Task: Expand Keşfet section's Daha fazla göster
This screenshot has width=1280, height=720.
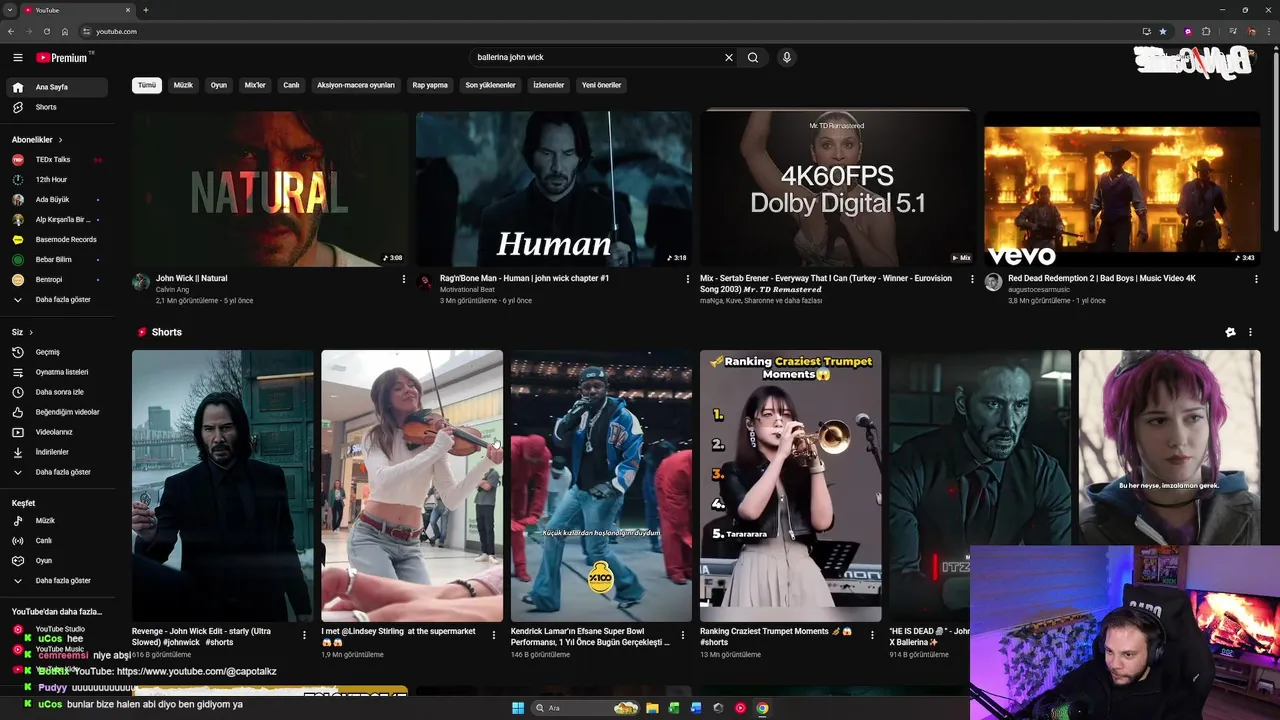Action: pyautogui.click(x=57, y=581)
